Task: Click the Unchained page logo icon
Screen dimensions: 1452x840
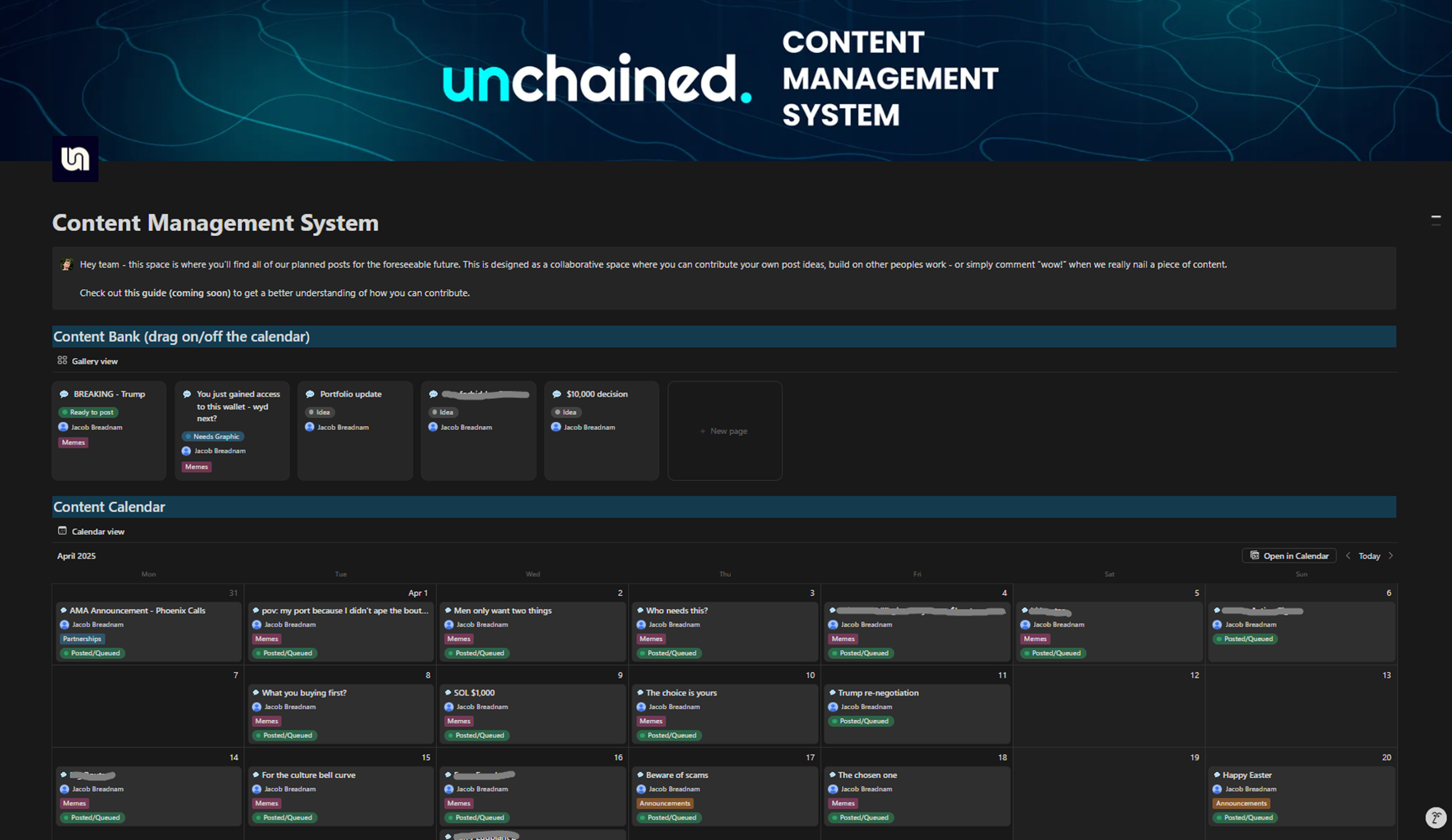Action: coord(75,159)
